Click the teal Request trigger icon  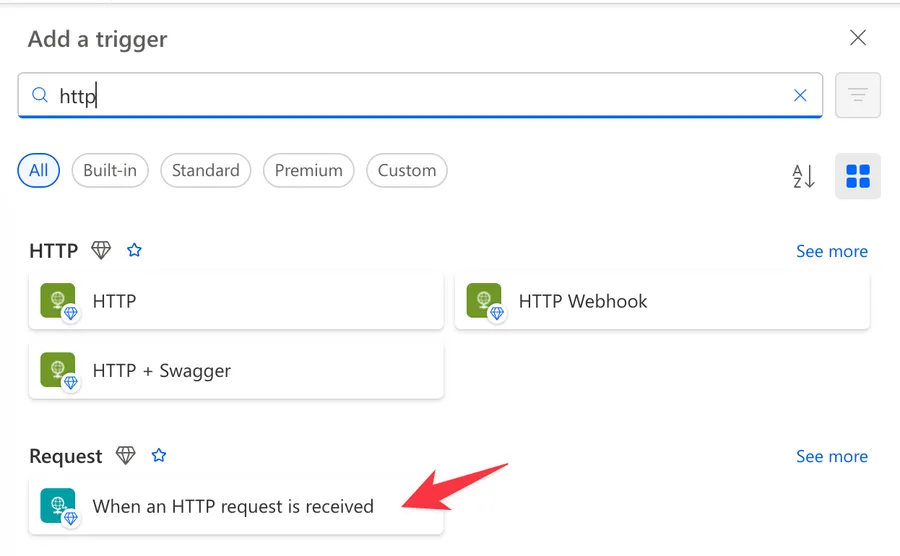[58, 506]
